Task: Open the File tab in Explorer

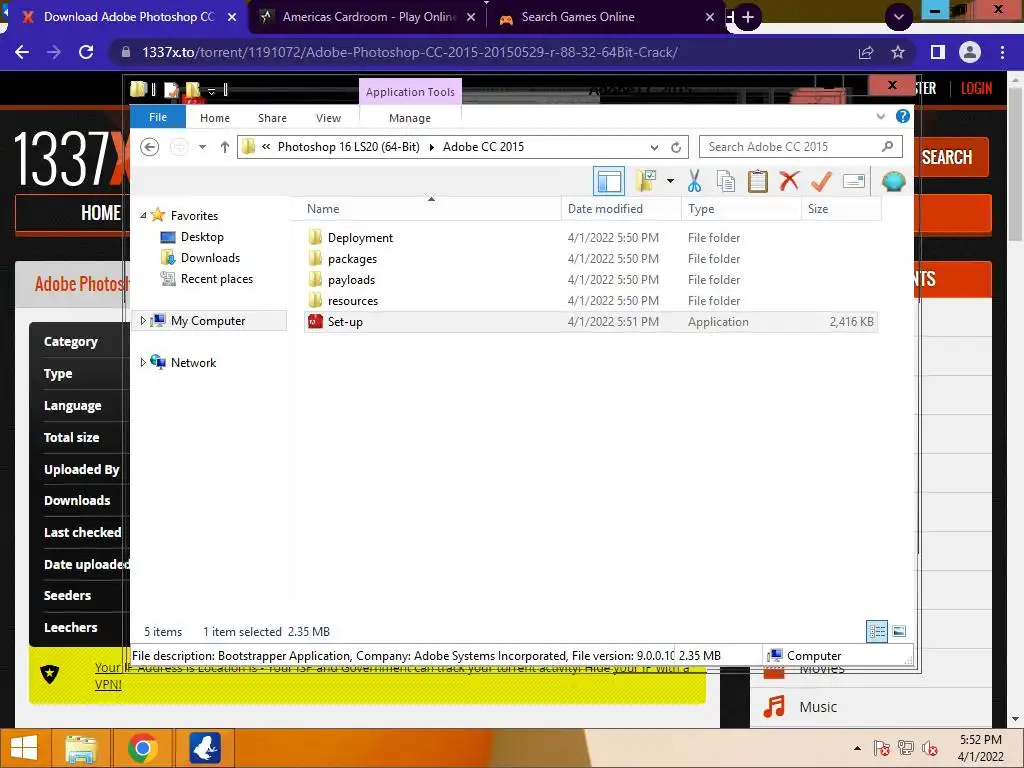Action: click(x=157, y=117)
